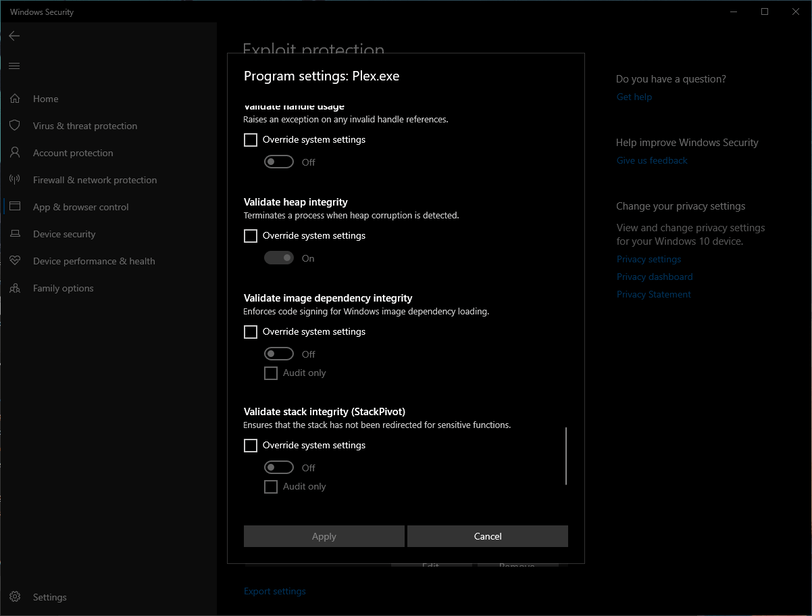Click the Virus & threat protection shield icon
This screenshot has height=616, width=812.
coord(15,125)
